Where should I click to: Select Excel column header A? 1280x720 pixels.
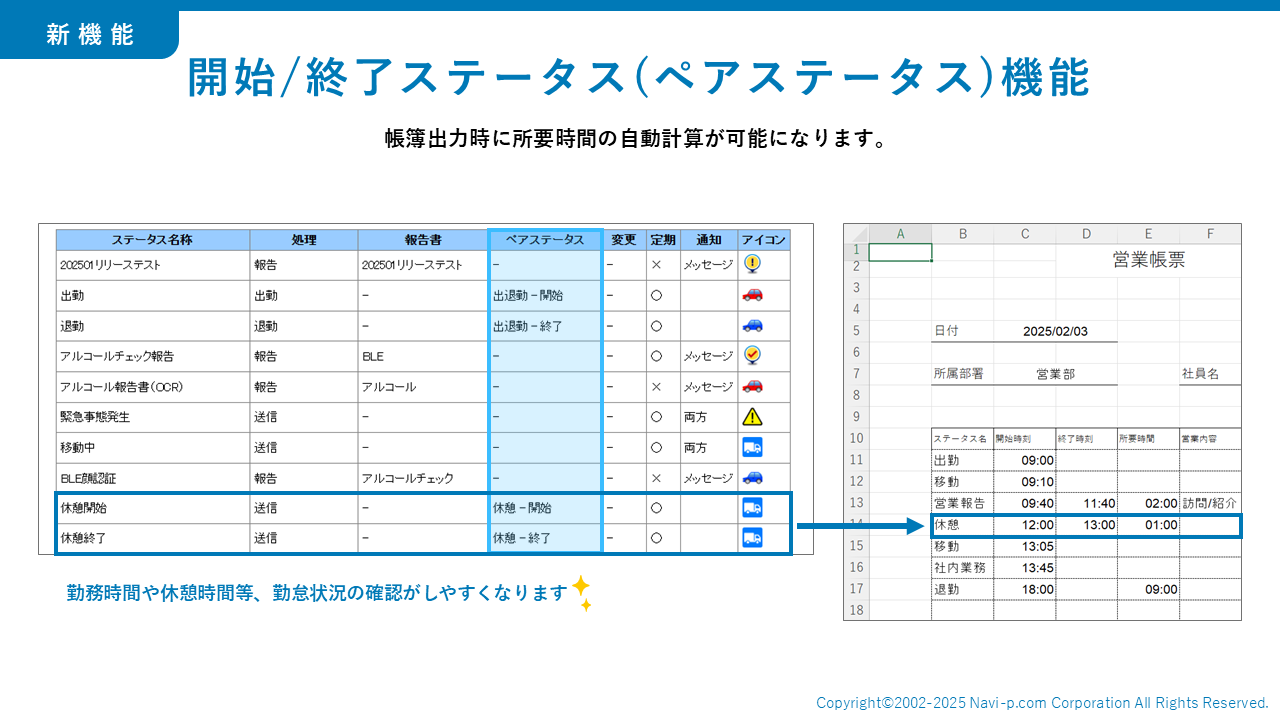click(x=900, y=234)
